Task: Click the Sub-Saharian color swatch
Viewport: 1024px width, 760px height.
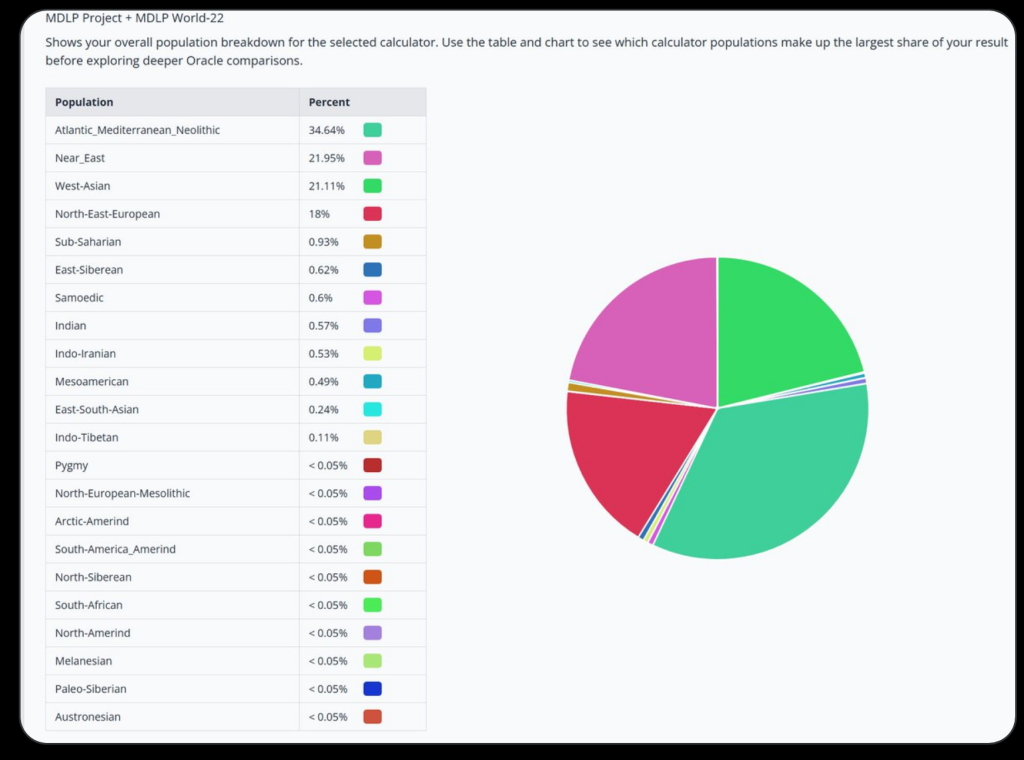Action: tap(372, 242)
